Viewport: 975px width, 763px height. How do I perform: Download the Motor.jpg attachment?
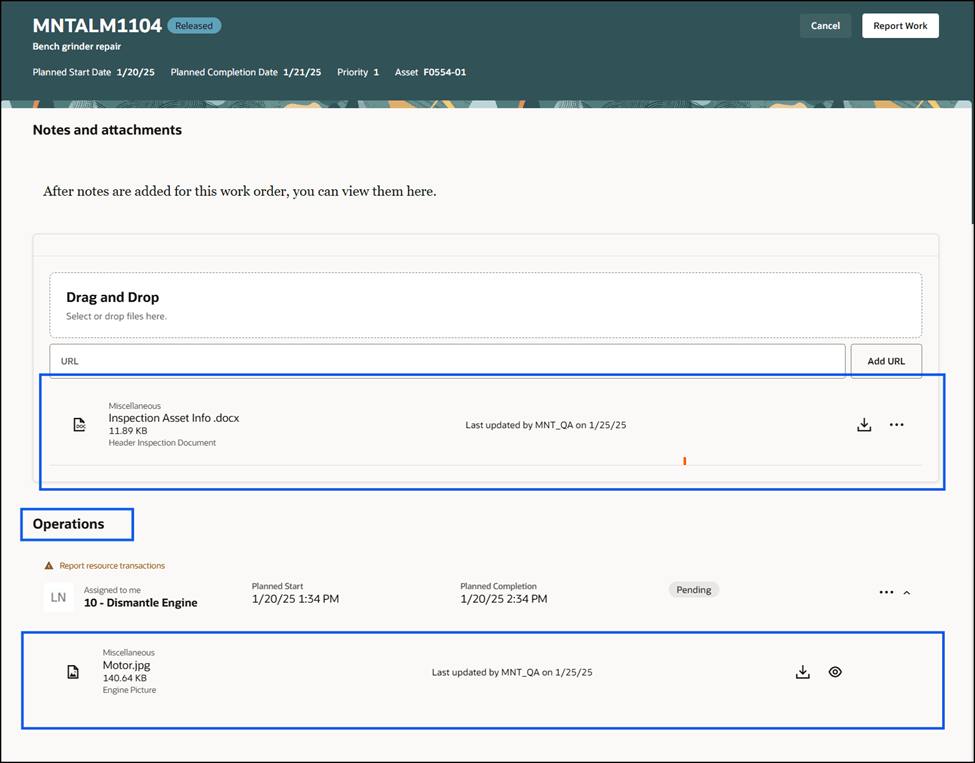pyautogui.click(x=802, y=671)
